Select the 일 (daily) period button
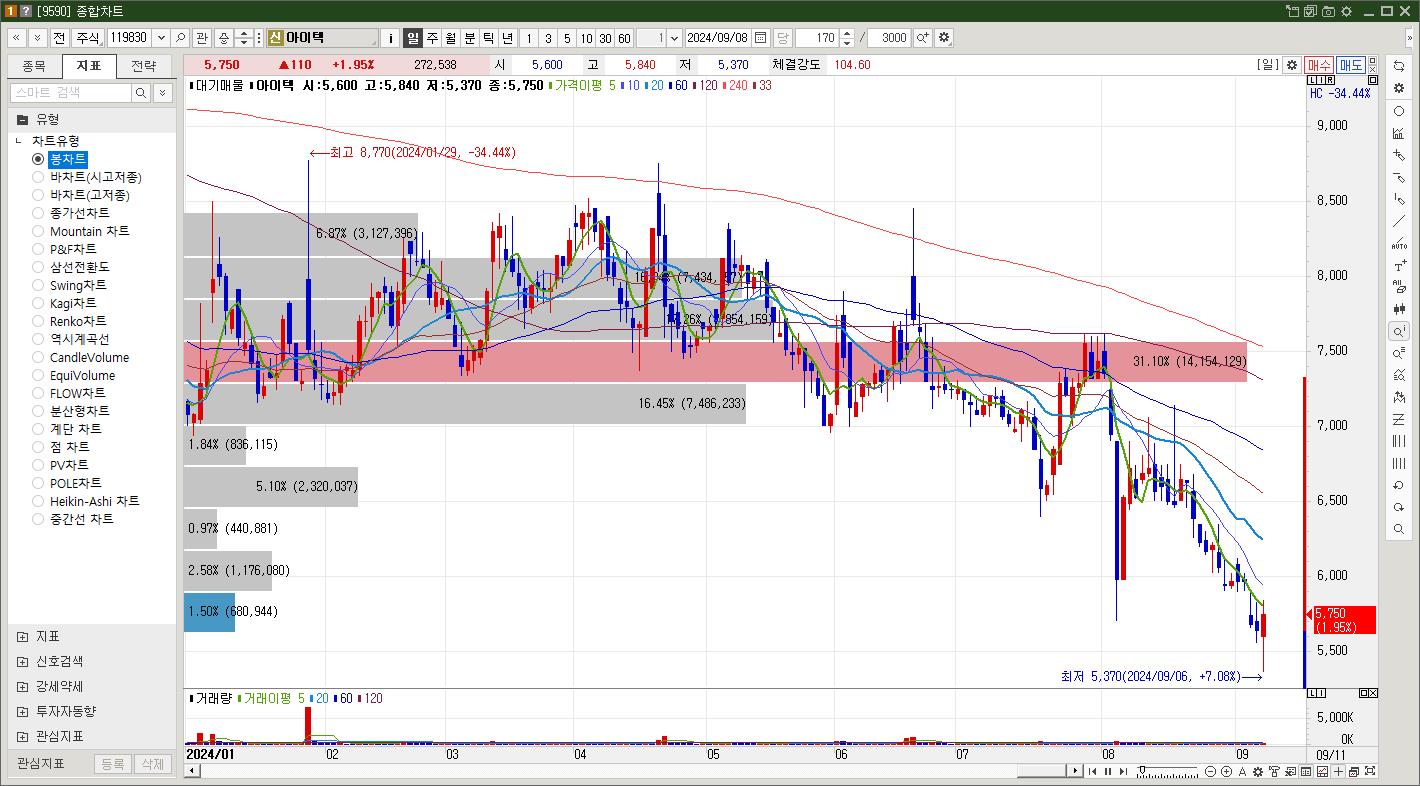This screenshot has height=786, width=1420. pyautogui.click(x=412, y=38)
